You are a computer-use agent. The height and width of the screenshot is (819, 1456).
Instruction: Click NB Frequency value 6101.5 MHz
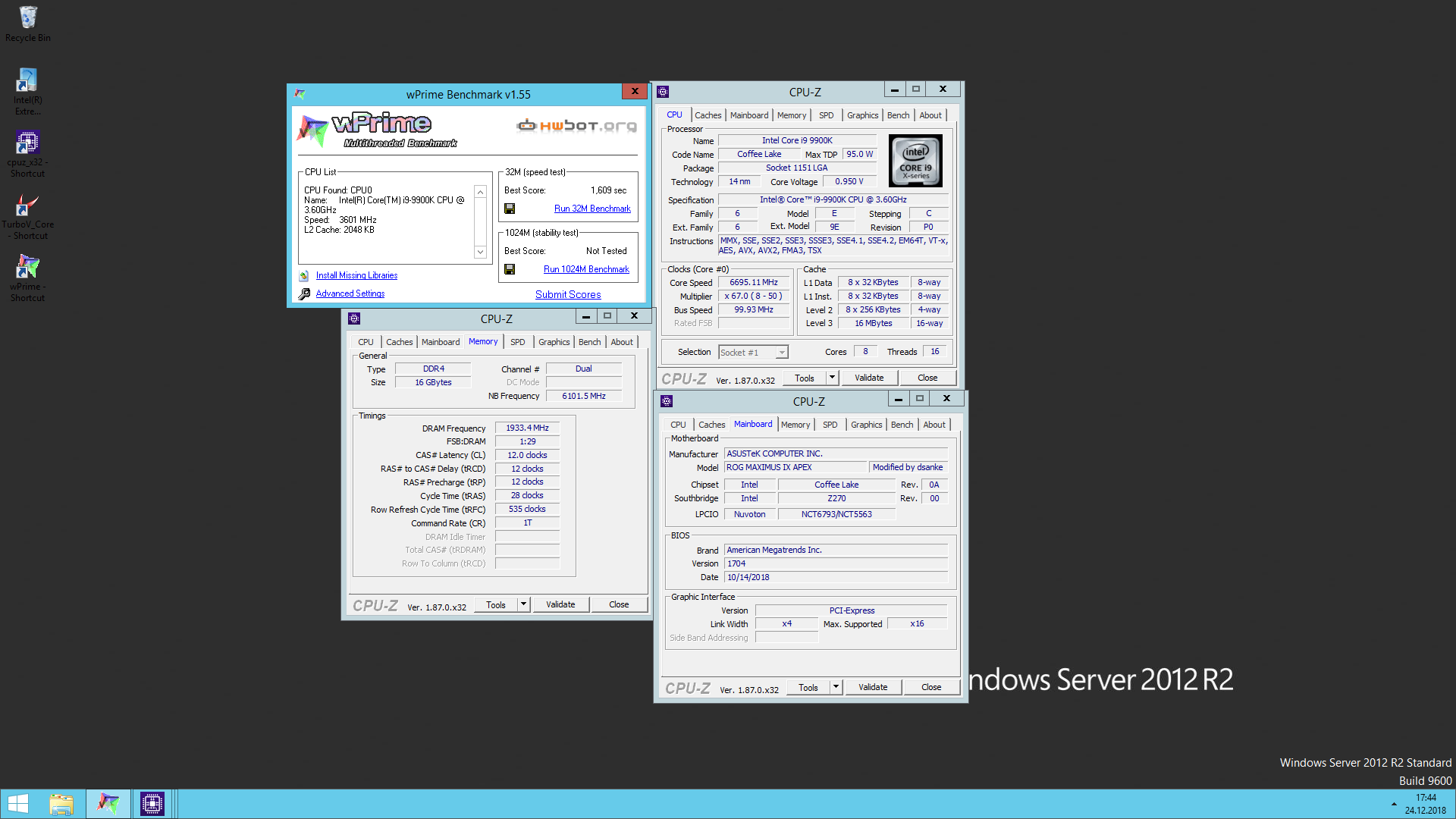(583, 396)
